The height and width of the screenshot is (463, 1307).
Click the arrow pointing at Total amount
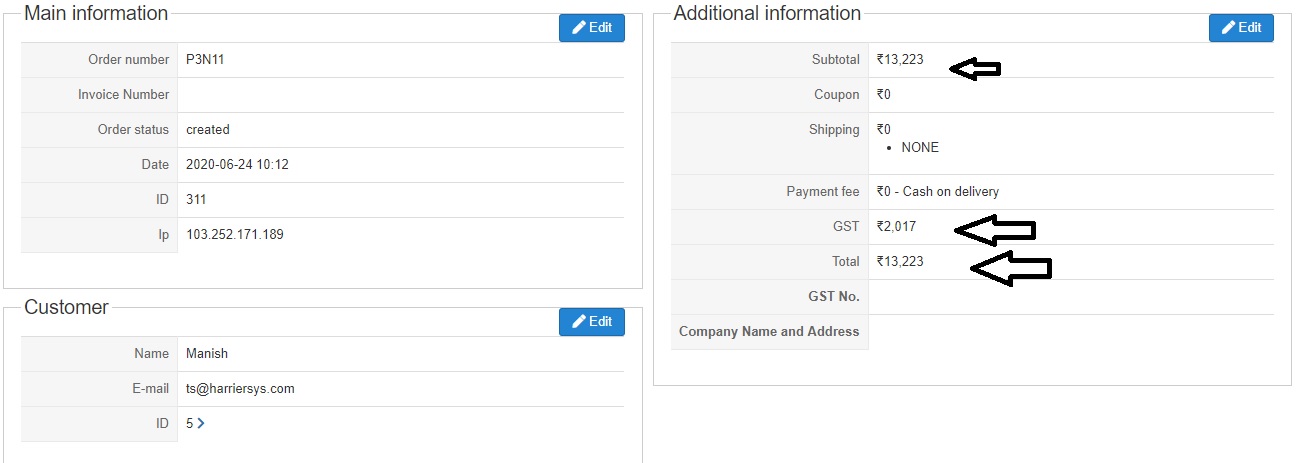point(1011,268)
